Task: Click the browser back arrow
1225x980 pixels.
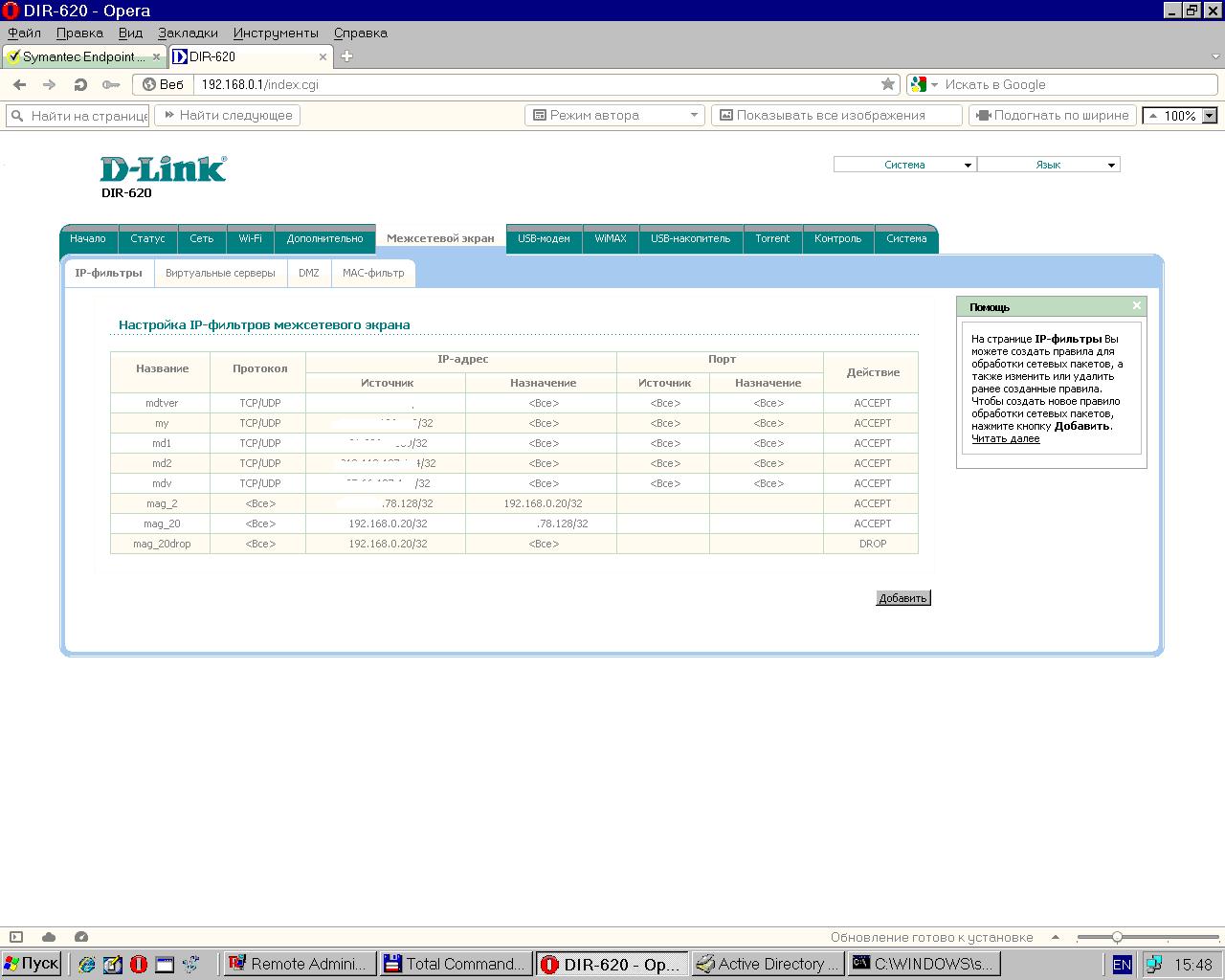Action: pos(19,84)
